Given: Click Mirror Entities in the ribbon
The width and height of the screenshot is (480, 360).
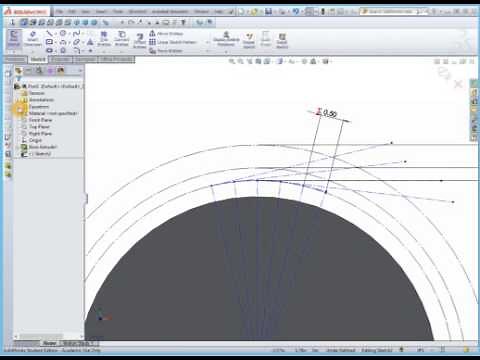Looking at the screenshot, I should click(166, 34).
